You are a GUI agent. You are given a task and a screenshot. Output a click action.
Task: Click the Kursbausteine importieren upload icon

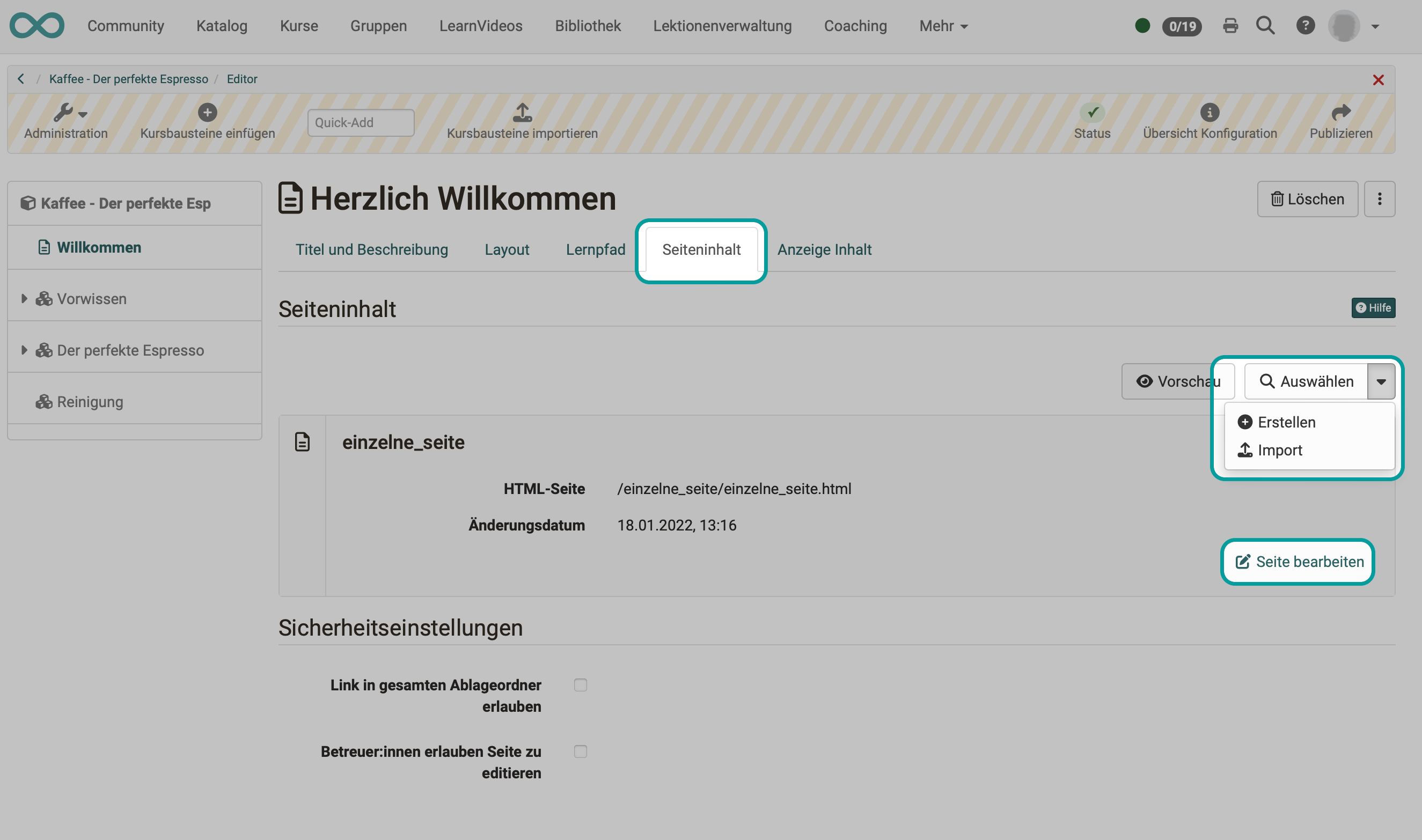[522, 113]
